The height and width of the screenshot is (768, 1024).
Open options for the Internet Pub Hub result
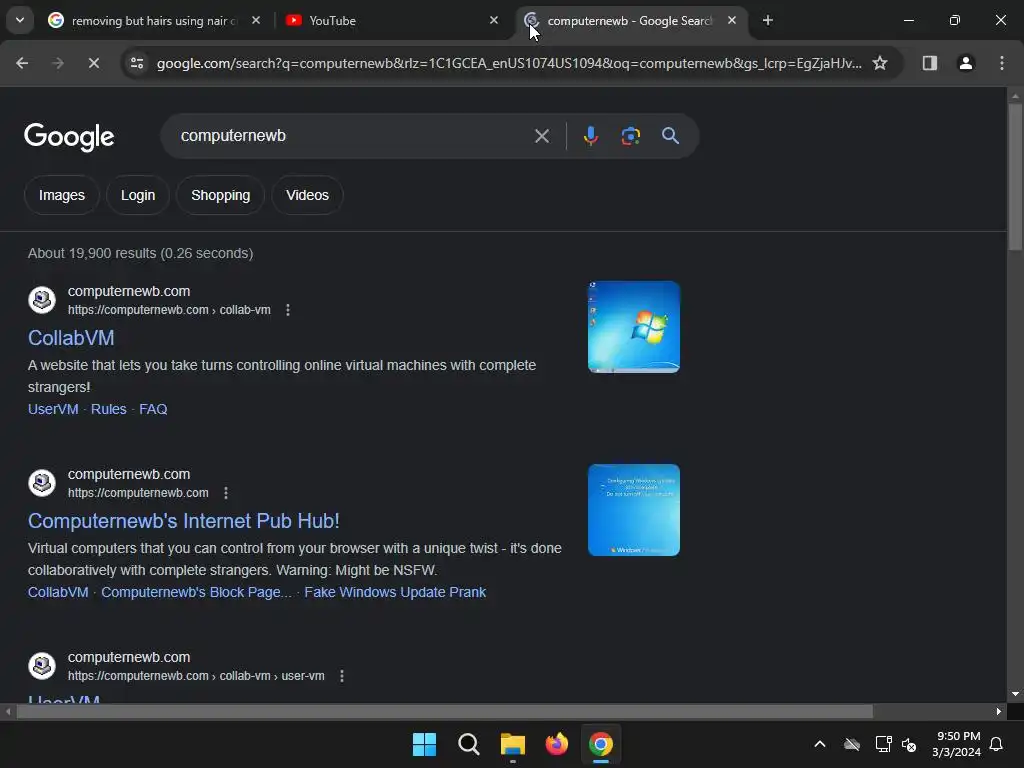point(226,493)
